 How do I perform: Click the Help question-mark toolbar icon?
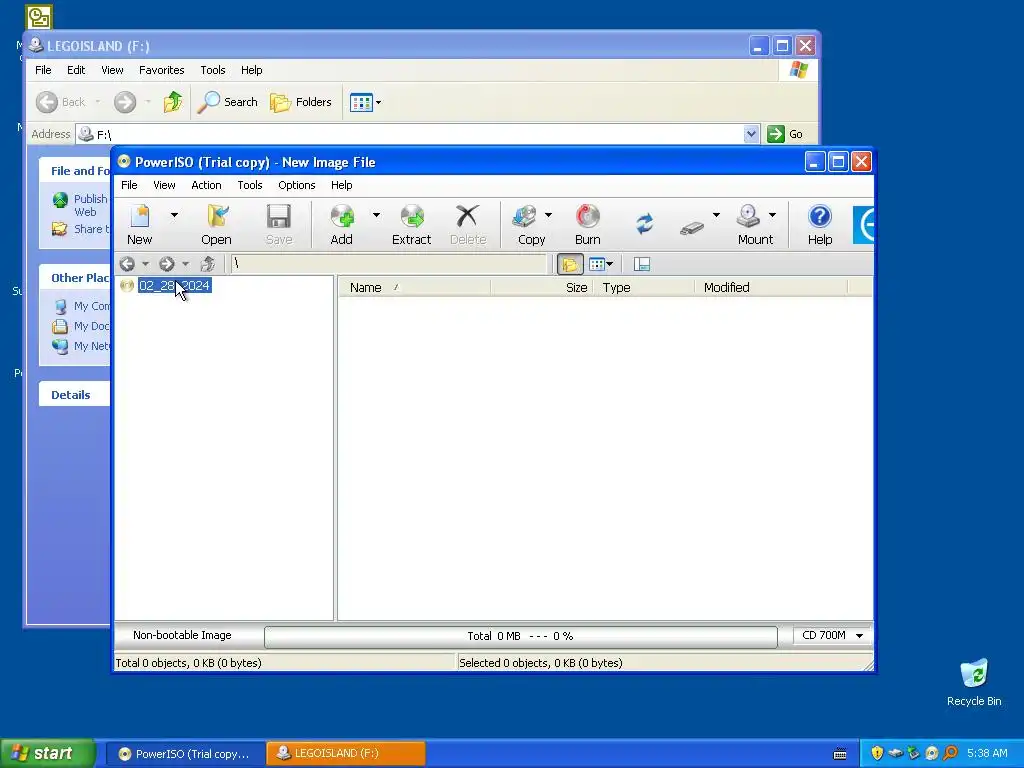(820, 224)
